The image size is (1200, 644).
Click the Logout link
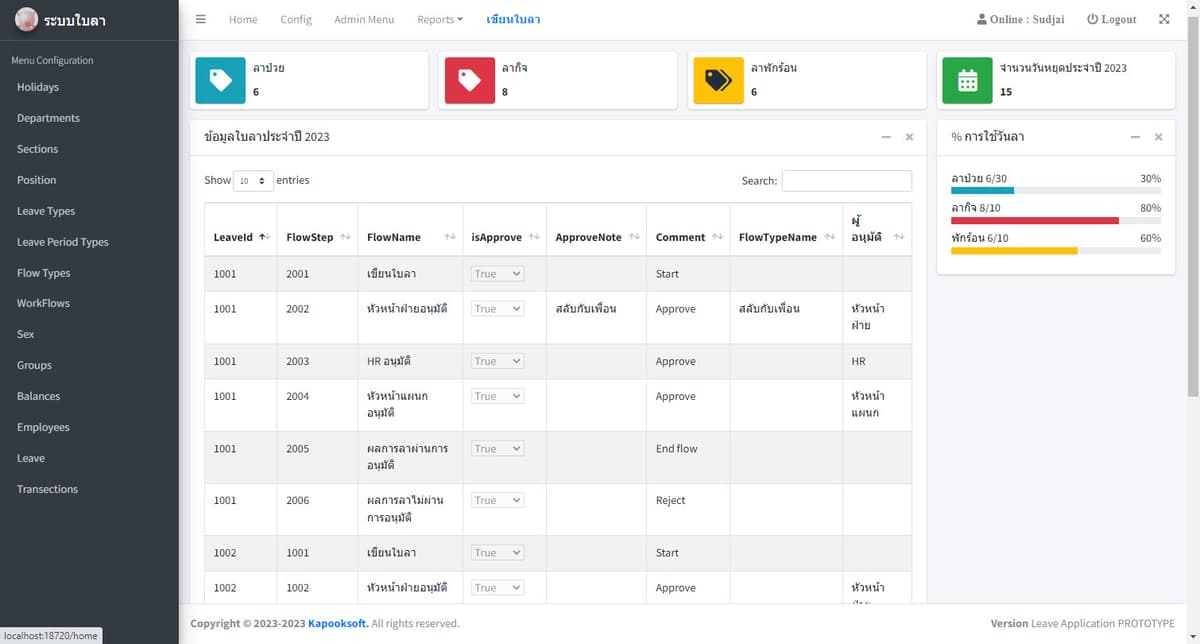pyautogui.click(x=1112, y=19)
